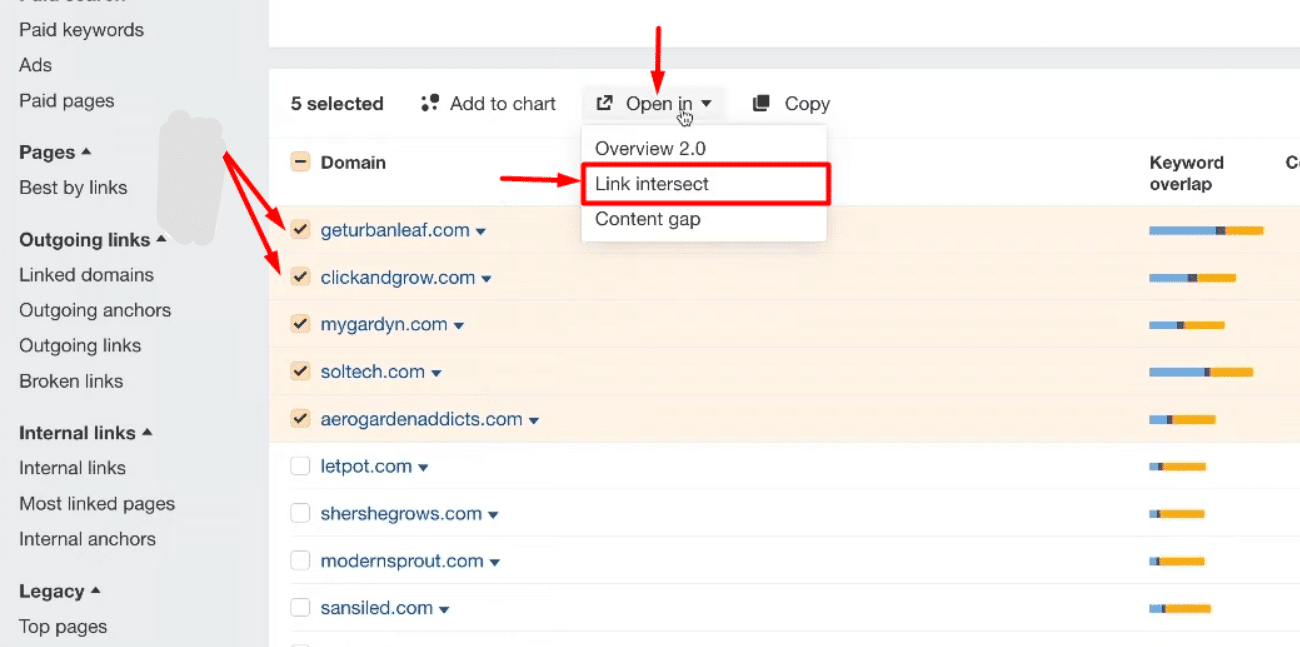The height and width of the screenshot is (647, 1300).
Task: Collapse the Legacy sidebar section arrow
Action: 96,591
